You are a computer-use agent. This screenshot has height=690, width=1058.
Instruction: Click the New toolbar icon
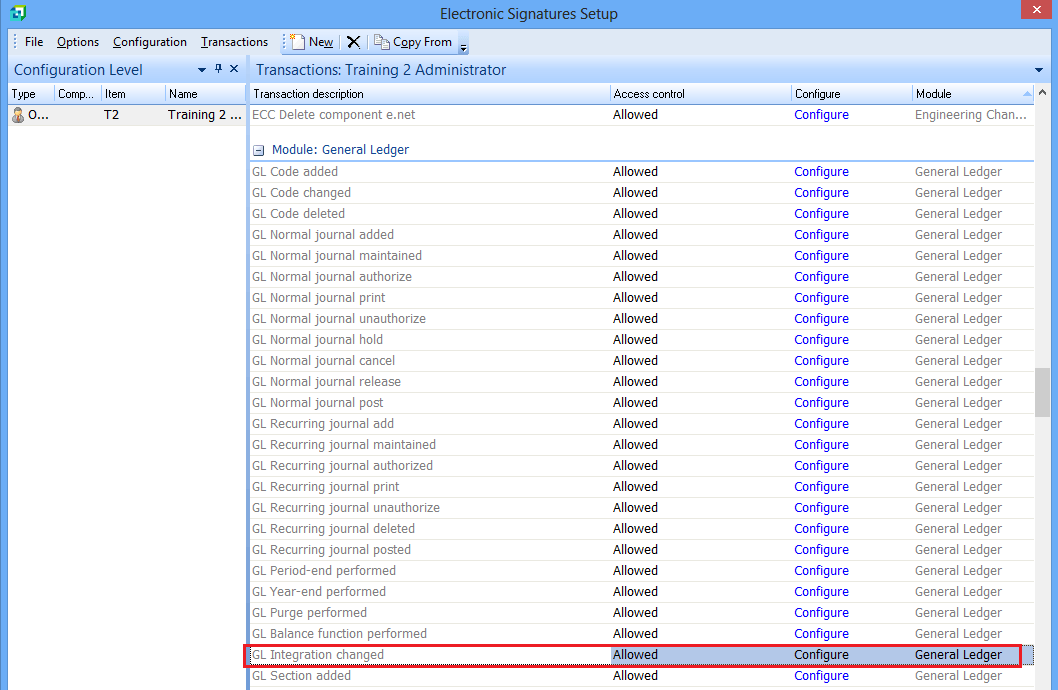coord(311,42)
